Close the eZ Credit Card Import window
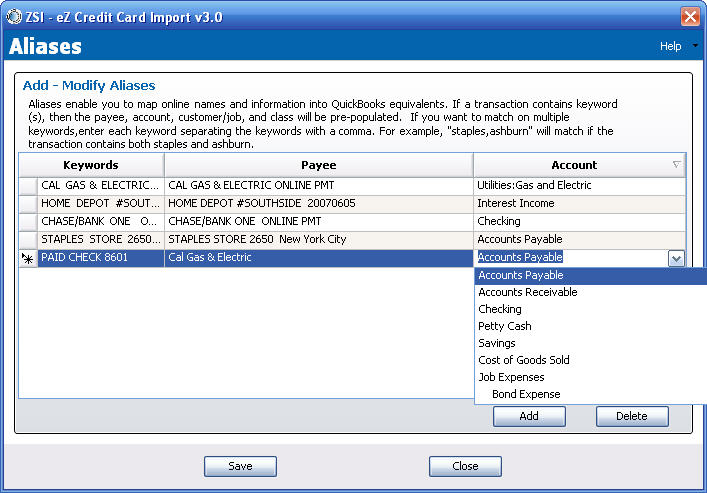 [690, 17]
